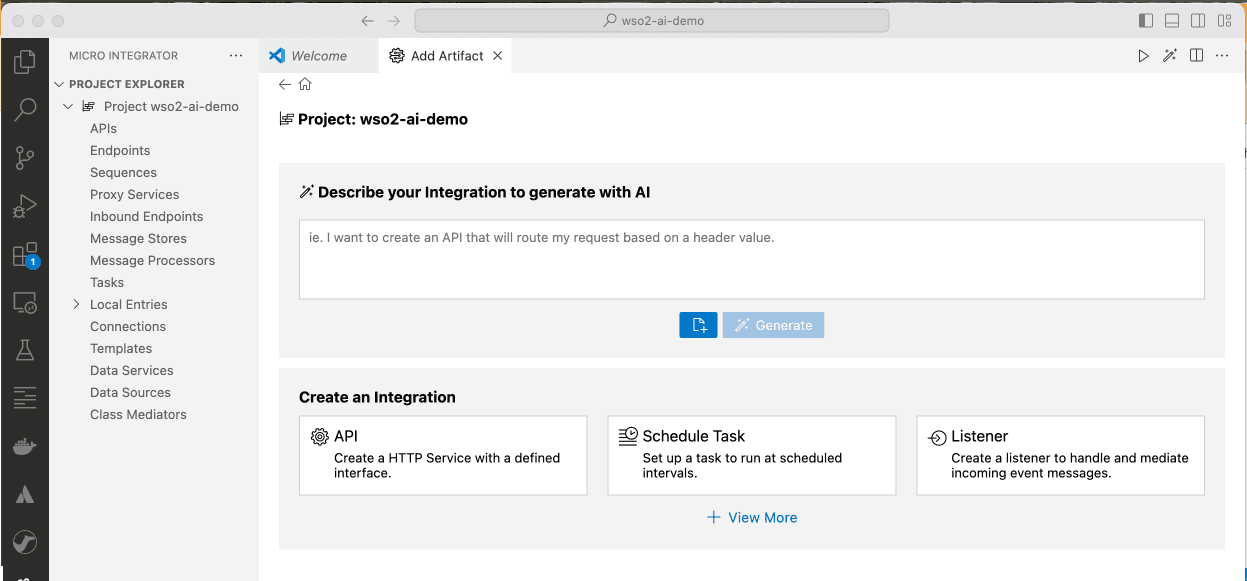Click the View More link
Viewport: 1247px width, 581px height.
[752, 518]
